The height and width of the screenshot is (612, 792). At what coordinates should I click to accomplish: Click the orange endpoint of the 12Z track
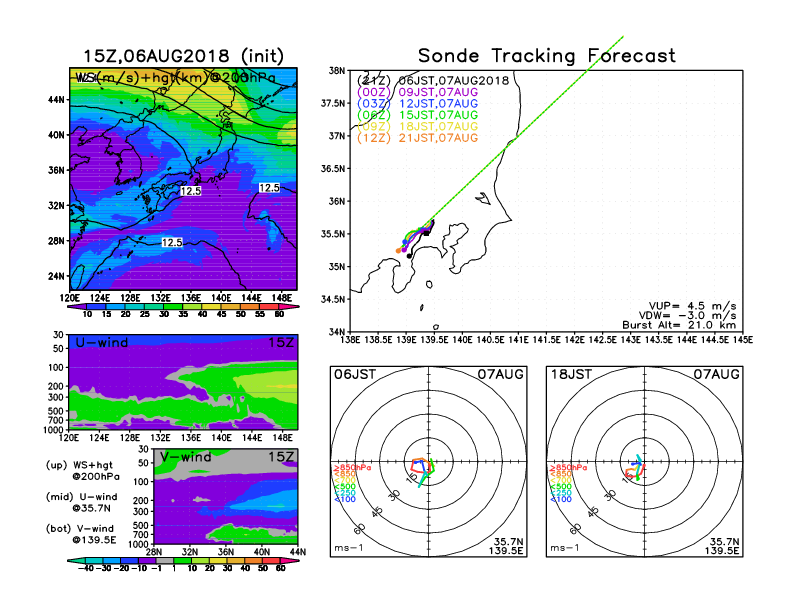pyautogui.click(x=399, y=250)
